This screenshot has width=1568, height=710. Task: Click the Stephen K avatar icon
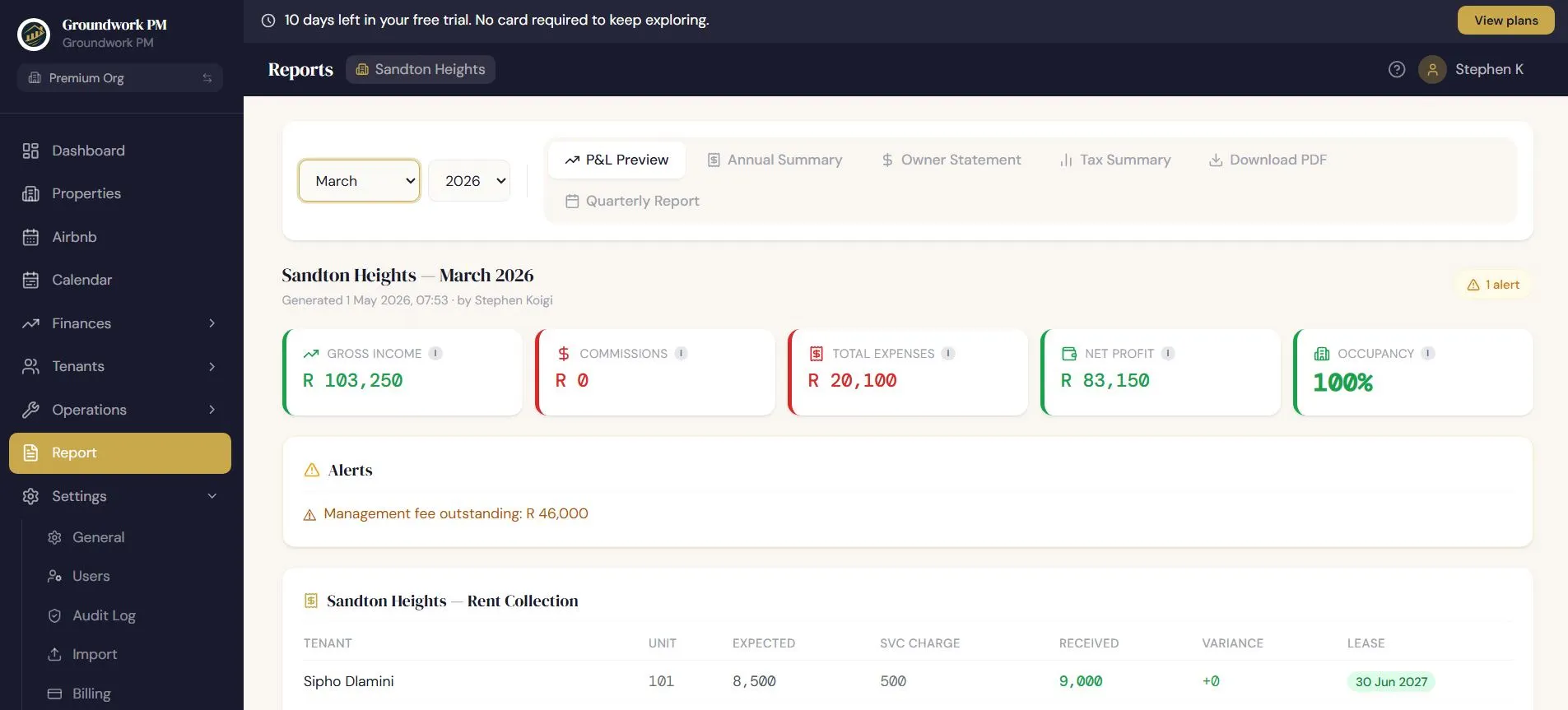click(x=1432, y=69)
